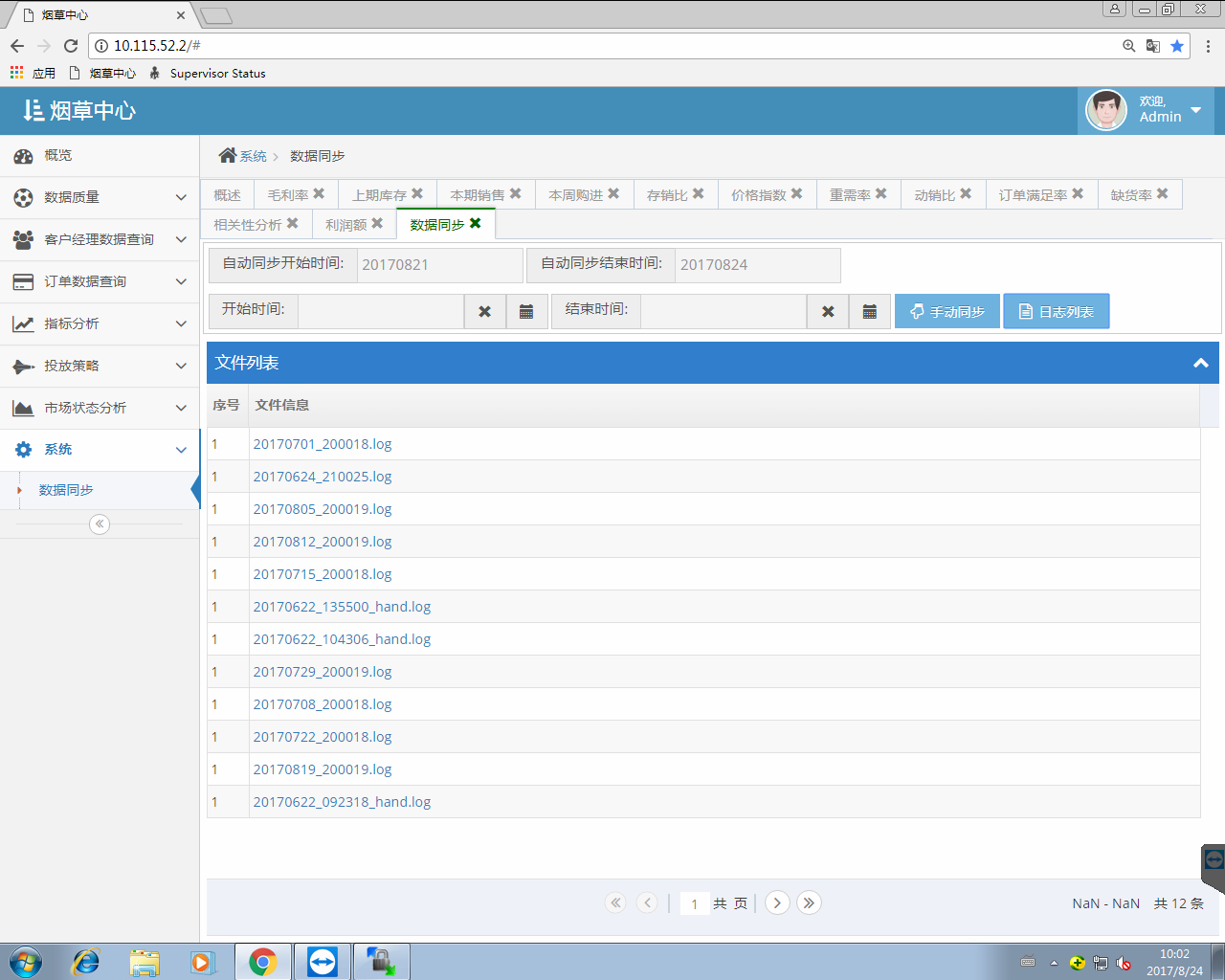Open the 20170701_200018.log file link
Image resolution: width=1225 pixels, height=980 pixels.
[x=323, y=444]
